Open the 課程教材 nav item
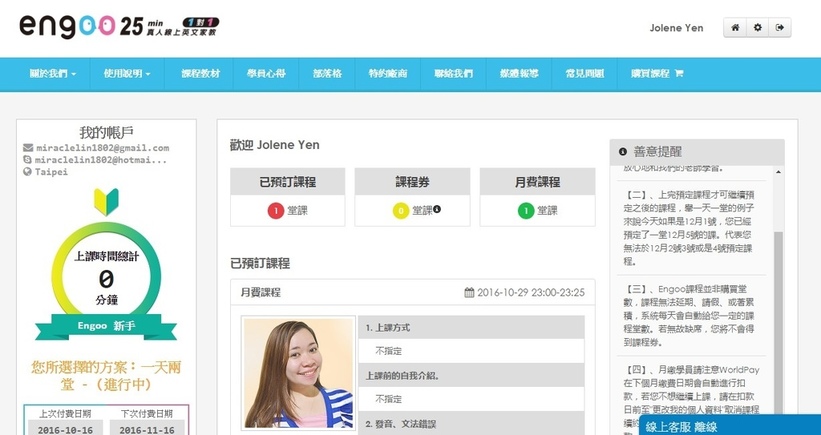Viewport: 821px width, 435px height. (x=199, y=73)
